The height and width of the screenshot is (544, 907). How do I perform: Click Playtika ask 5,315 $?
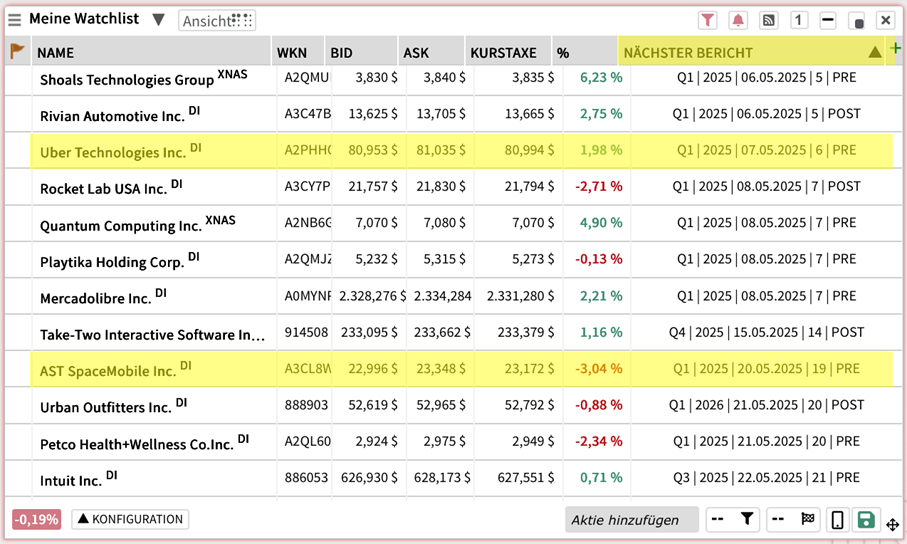tap(444, 259)
